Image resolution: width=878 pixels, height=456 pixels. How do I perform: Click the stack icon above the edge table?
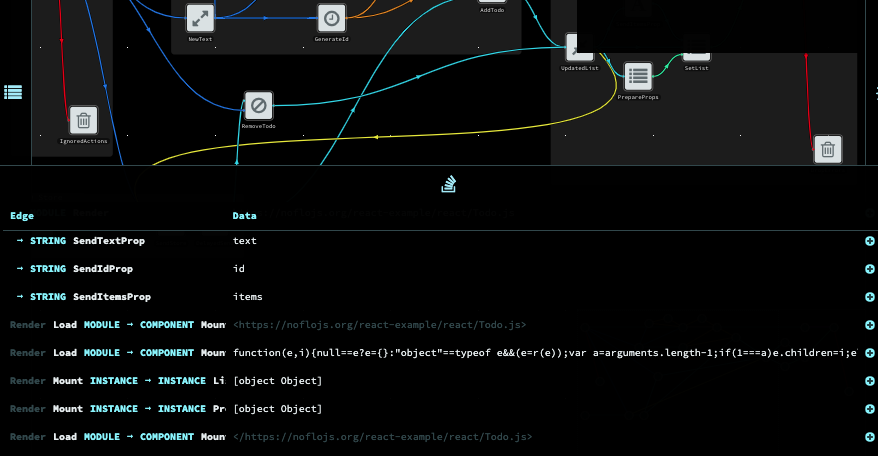point(449,184)
